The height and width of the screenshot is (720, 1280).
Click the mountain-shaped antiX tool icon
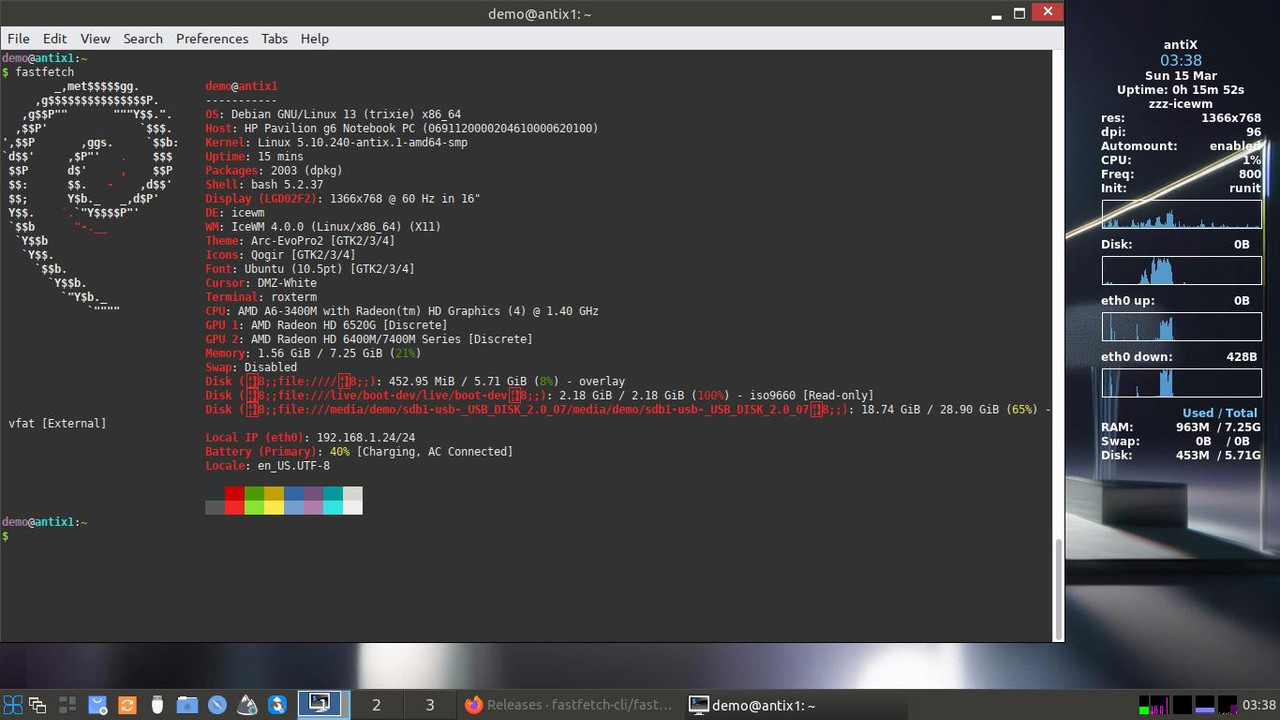pyautogui.click(x=247, y=705)
